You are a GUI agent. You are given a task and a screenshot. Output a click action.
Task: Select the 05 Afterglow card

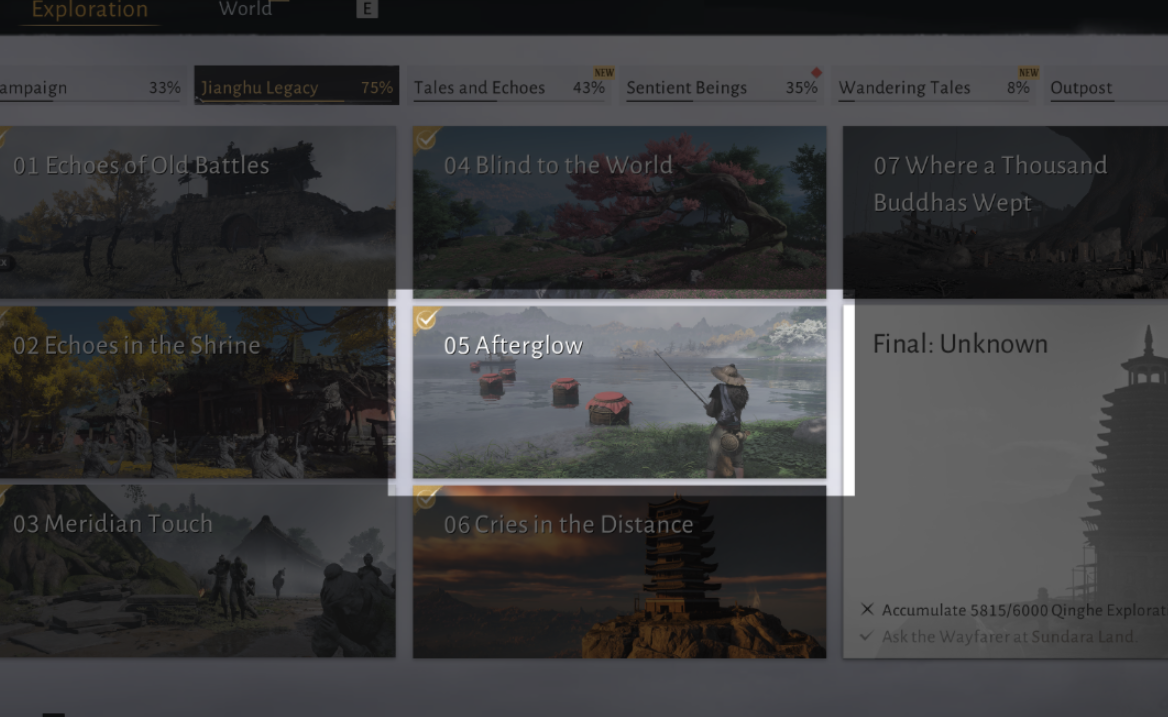pyautogui.click(x=620, y=392)
